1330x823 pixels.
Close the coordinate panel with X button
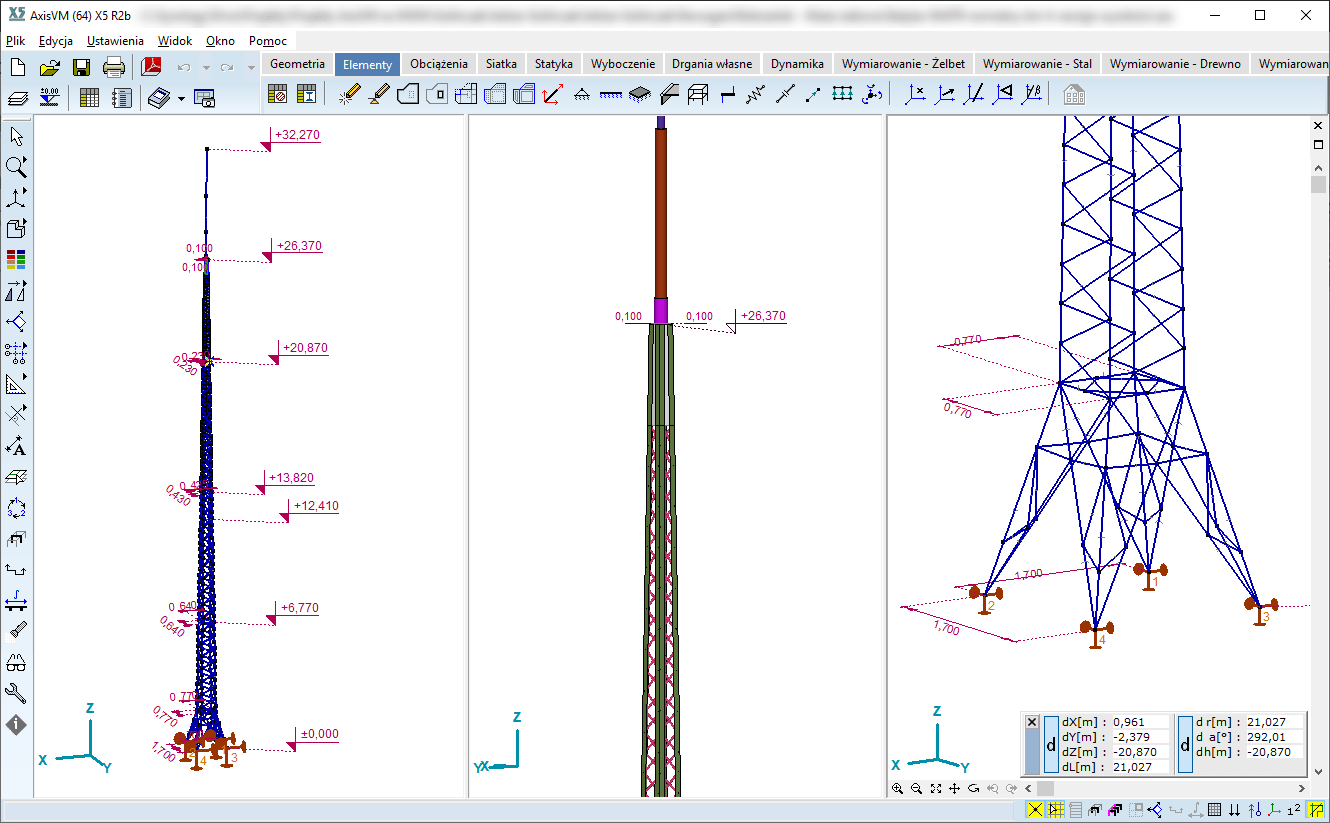[1032, 722]
